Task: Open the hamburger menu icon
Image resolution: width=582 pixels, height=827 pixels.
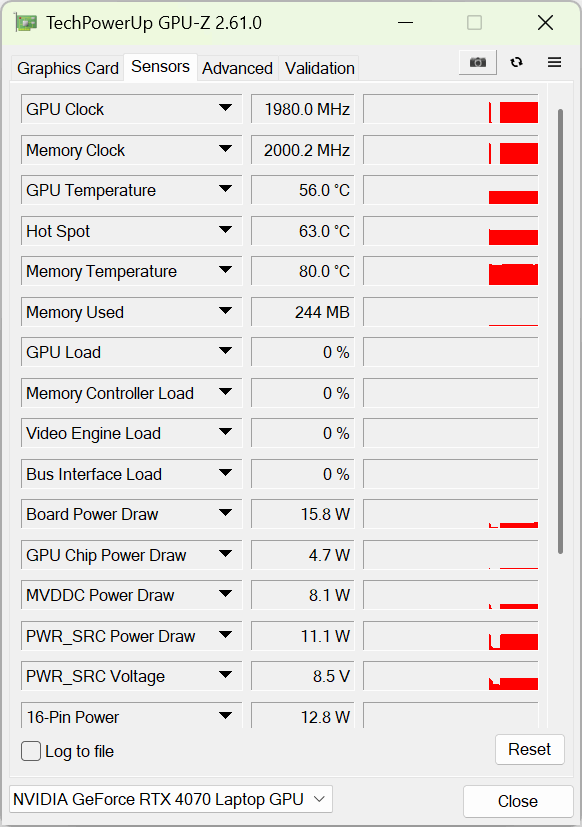Action: [554, 62]
